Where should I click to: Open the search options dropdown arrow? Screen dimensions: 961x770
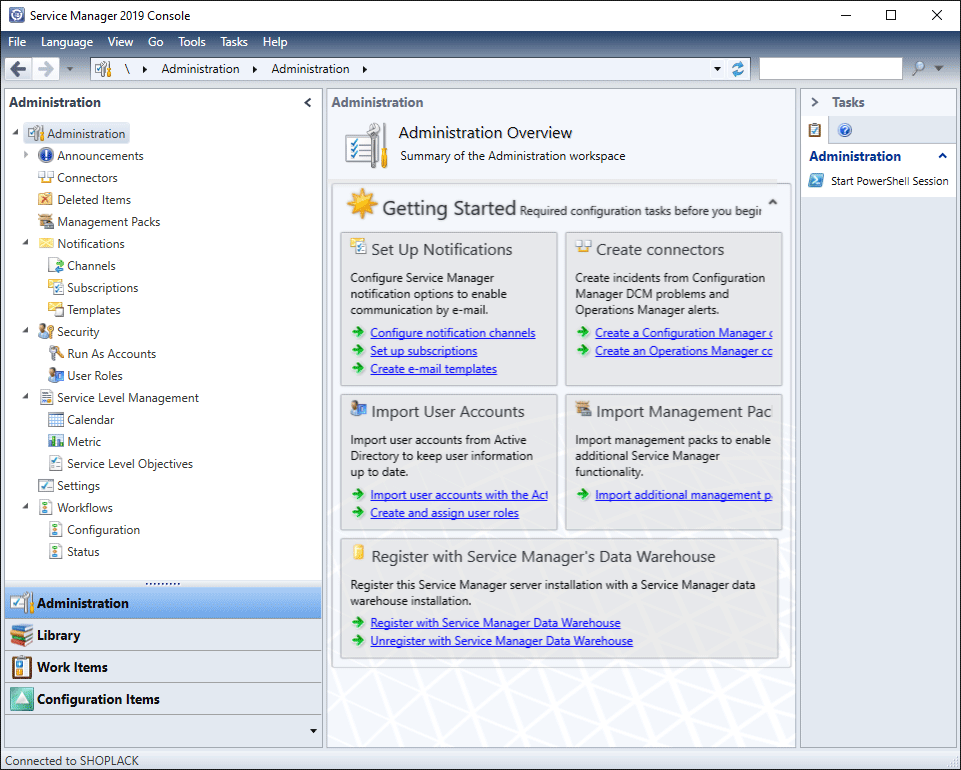pyautogui.click(x=938, y=69)
